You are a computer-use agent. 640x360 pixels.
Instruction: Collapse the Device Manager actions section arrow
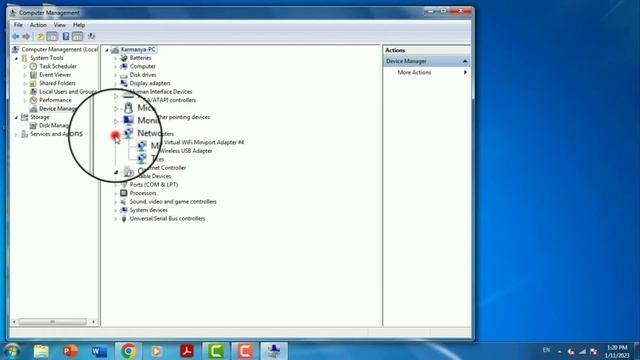click(x=465, y=61)
